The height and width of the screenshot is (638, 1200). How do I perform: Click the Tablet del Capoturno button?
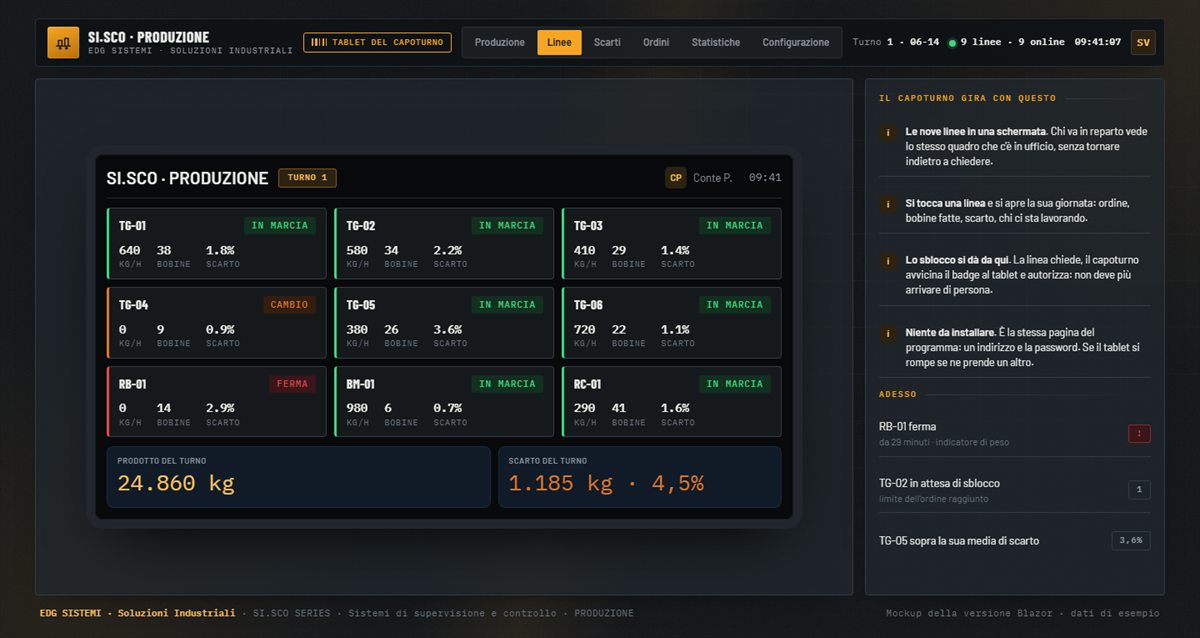click(x=378, y=42)
